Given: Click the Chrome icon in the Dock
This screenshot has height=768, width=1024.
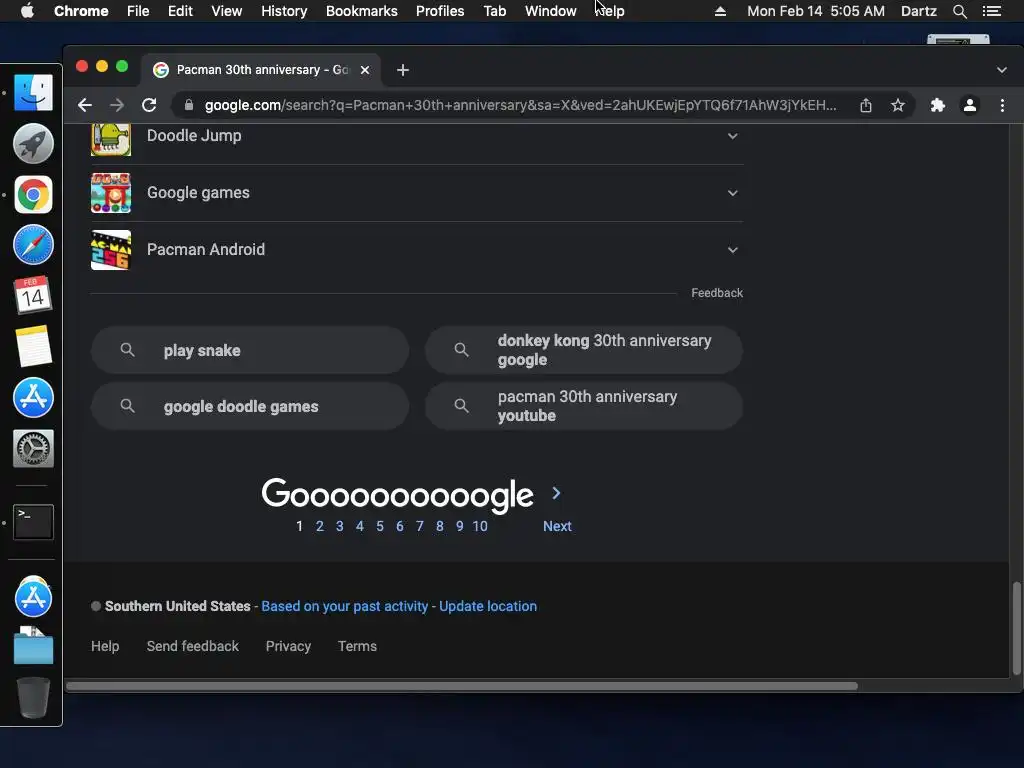Looking at the screenshot, I should click(x=33, y=194).
